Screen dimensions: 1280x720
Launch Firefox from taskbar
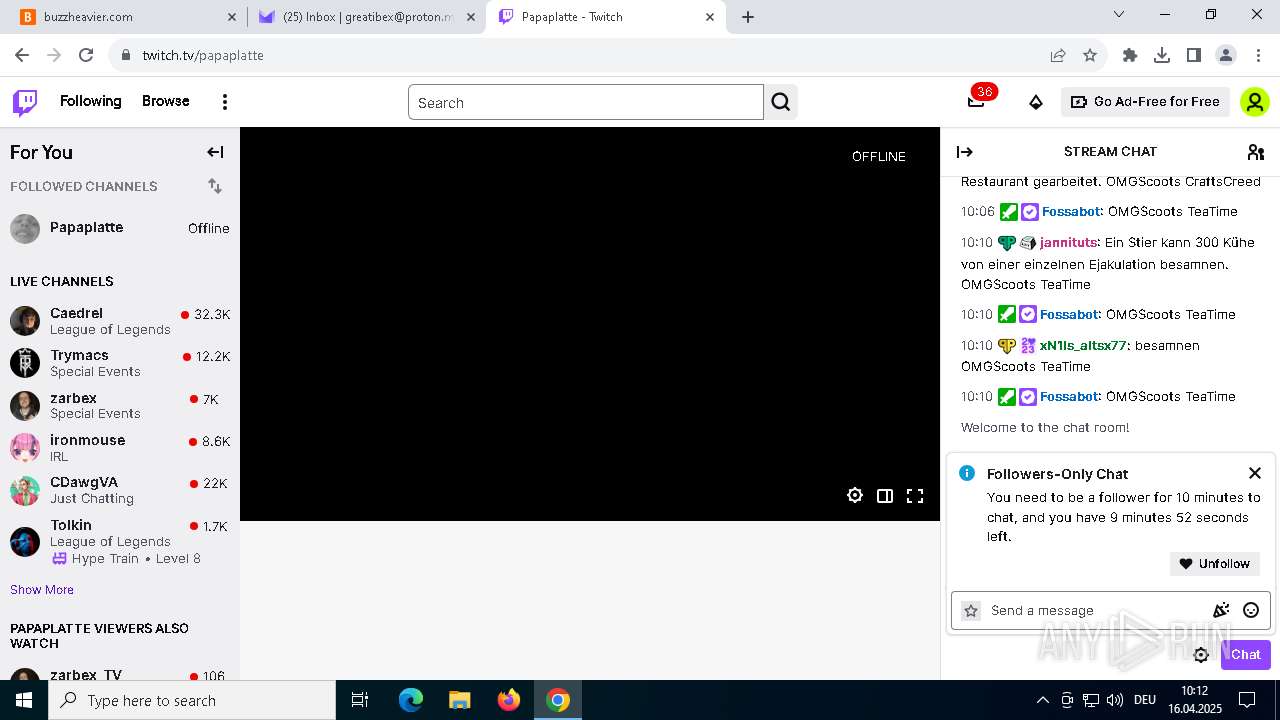click(x=509, y=700)
